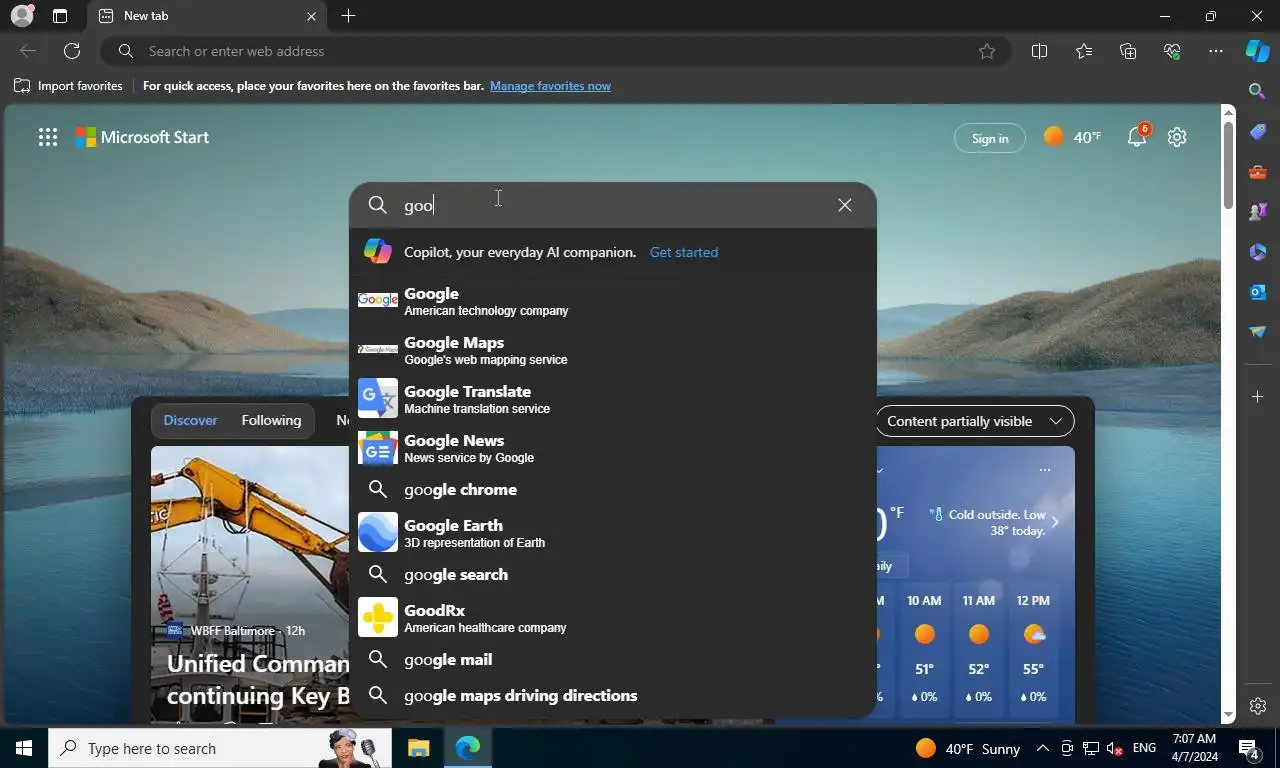Image resolution: width=1280 pixels, height=768 pixels.
Task: Open taskbar weather 40°F Sunny widget
Action: coord(968,748)
